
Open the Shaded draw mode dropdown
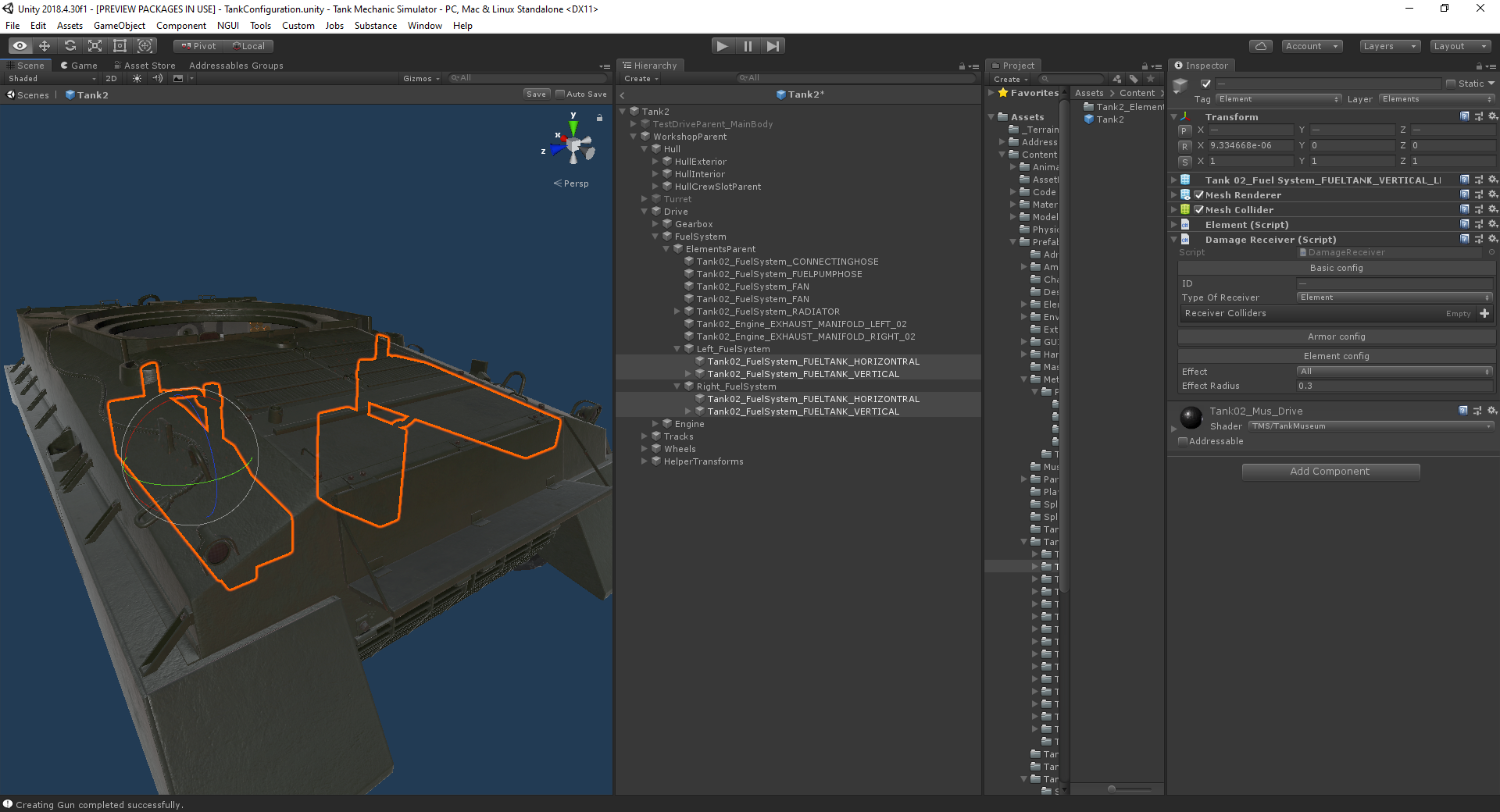(x=52, y=78)
